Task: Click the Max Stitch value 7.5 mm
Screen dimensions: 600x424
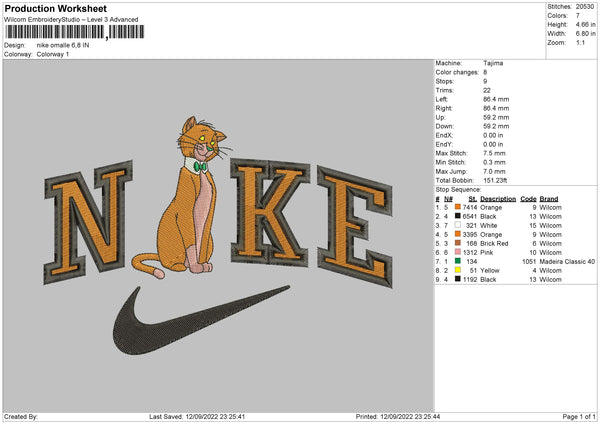Action: point(494,153)
